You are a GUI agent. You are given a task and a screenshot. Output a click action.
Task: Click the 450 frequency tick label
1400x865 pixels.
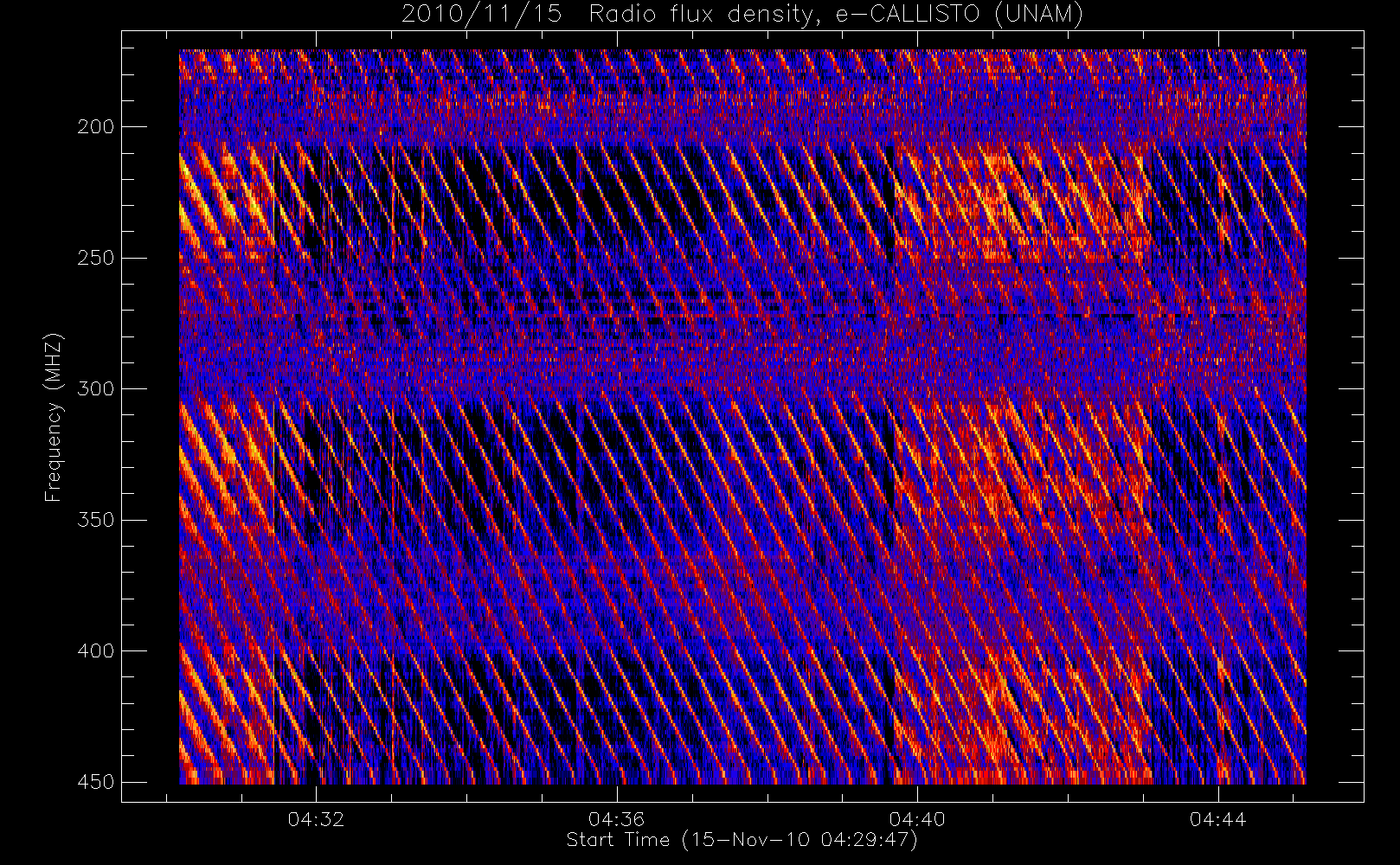point(95,782)
